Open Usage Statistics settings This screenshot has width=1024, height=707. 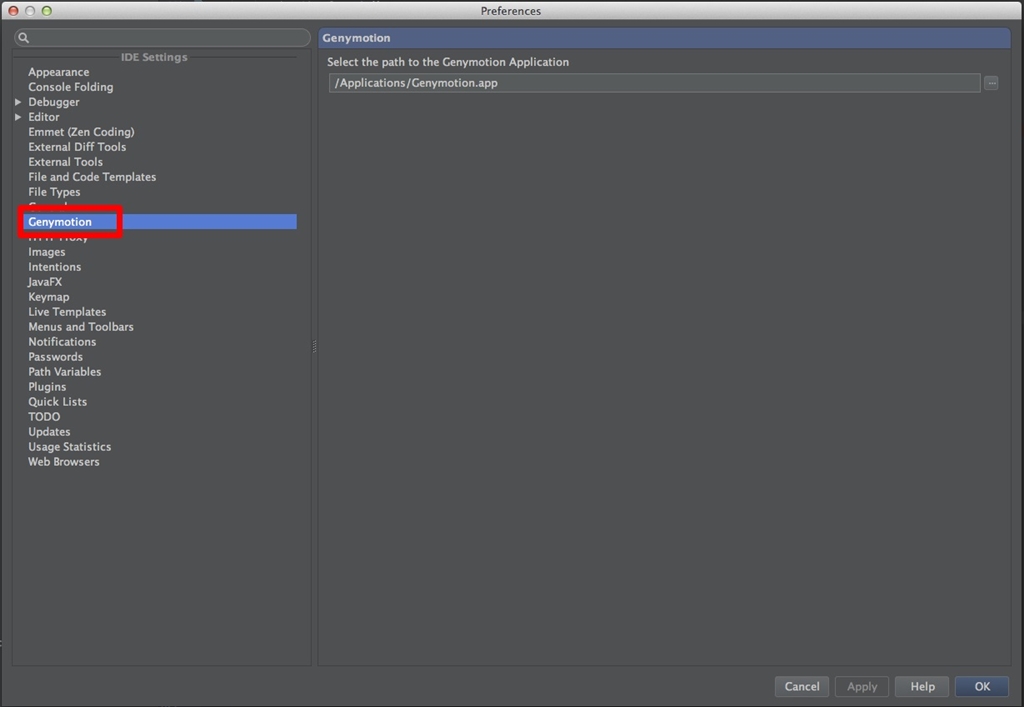(69, 447)
